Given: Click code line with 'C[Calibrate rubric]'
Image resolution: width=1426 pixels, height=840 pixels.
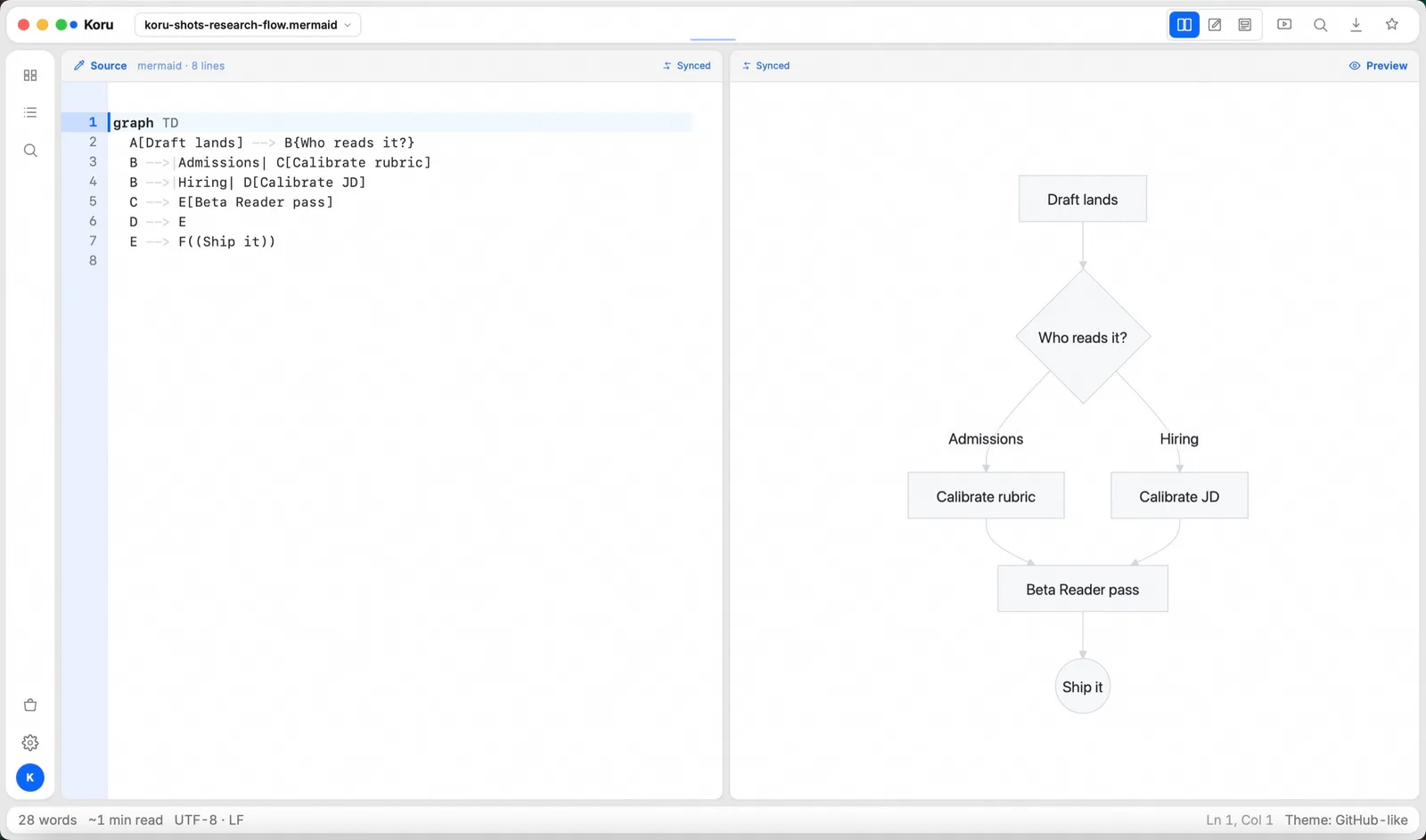Looking at the screenshot, I should (x=280, y=162).
